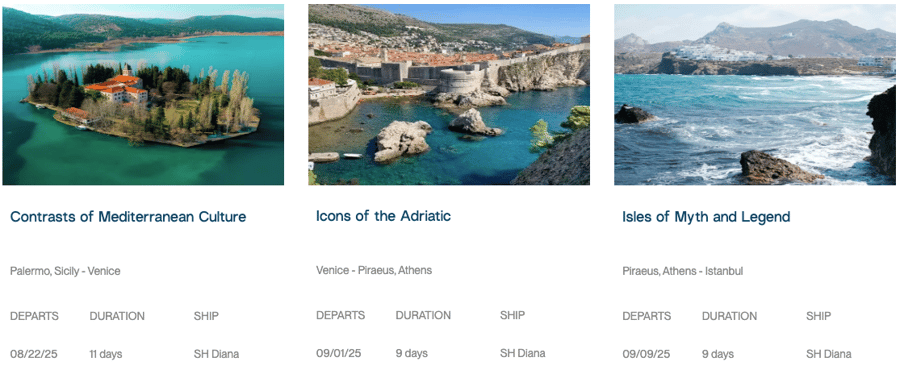This screenshot has height=374, width=900.
Task: Open the Dubrovnik walled city photo
Action: coord(449,95)
